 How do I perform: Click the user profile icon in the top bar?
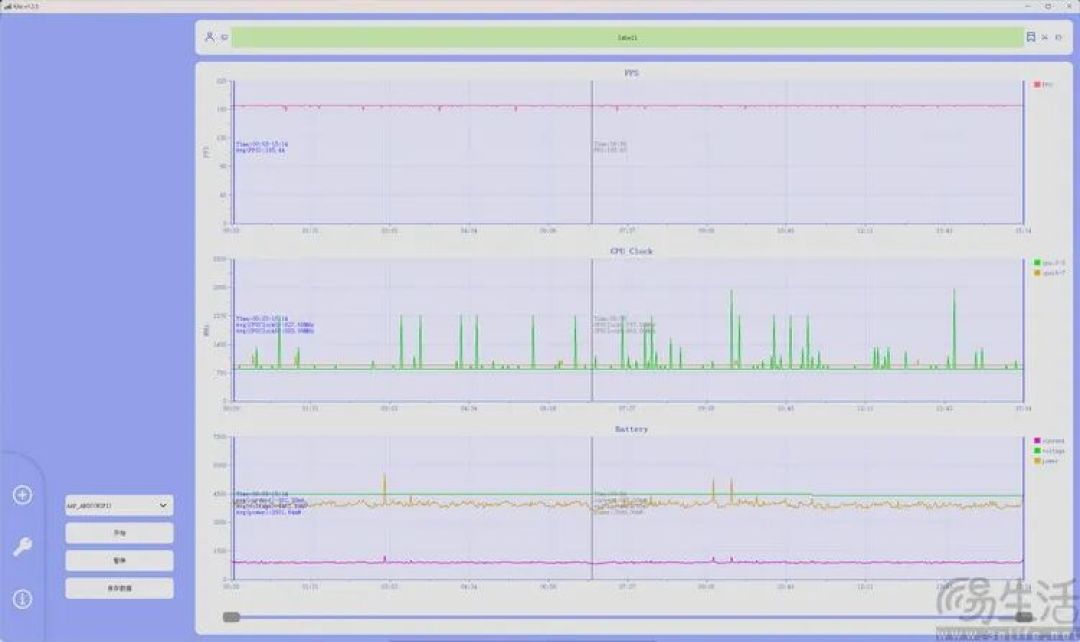coord(209,37)
